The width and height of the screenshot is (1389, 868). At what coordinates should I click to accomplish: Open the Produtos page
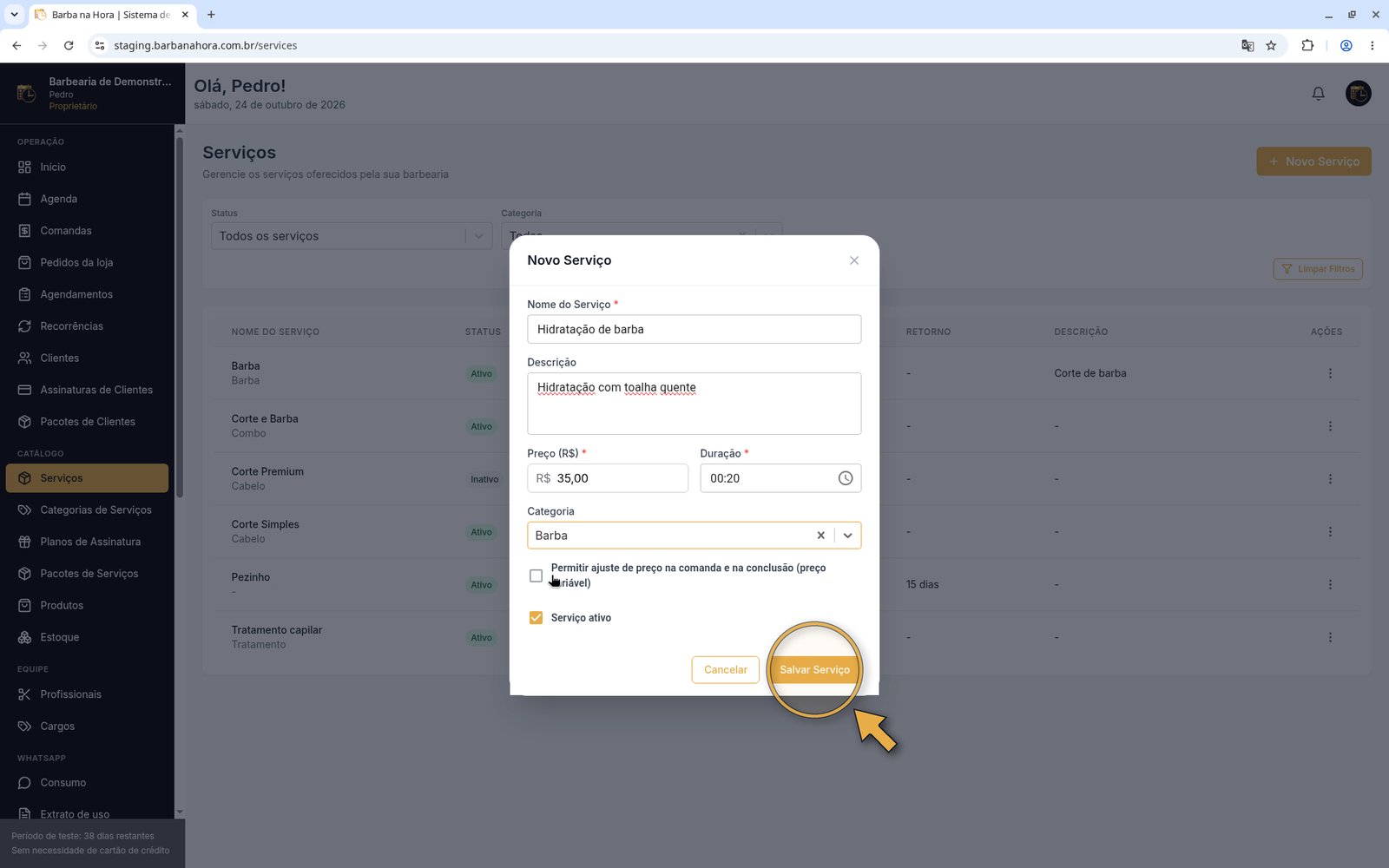[x=87, y=605]
